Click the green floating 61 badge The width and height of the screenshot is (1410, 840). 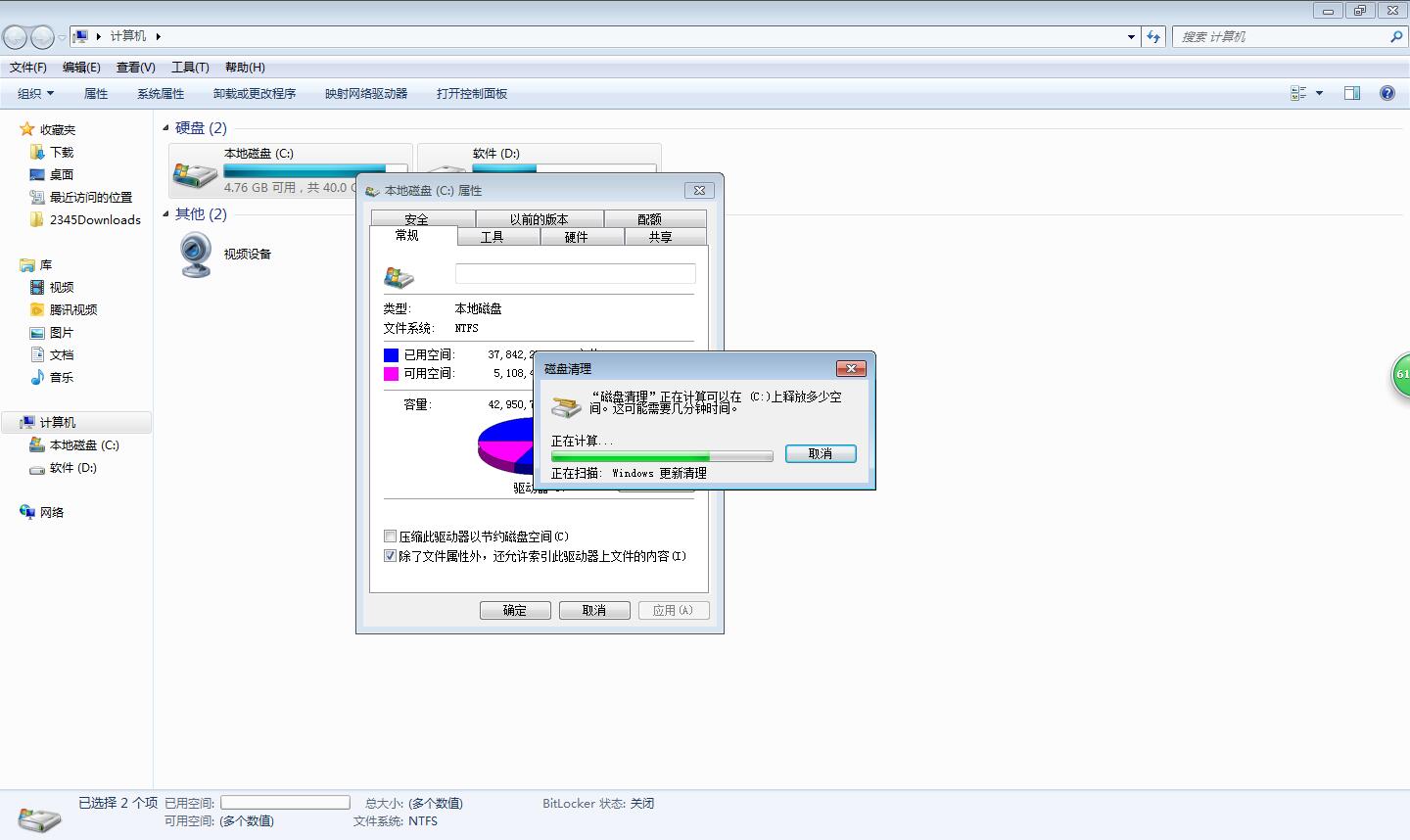click(x=1401, y=374)
